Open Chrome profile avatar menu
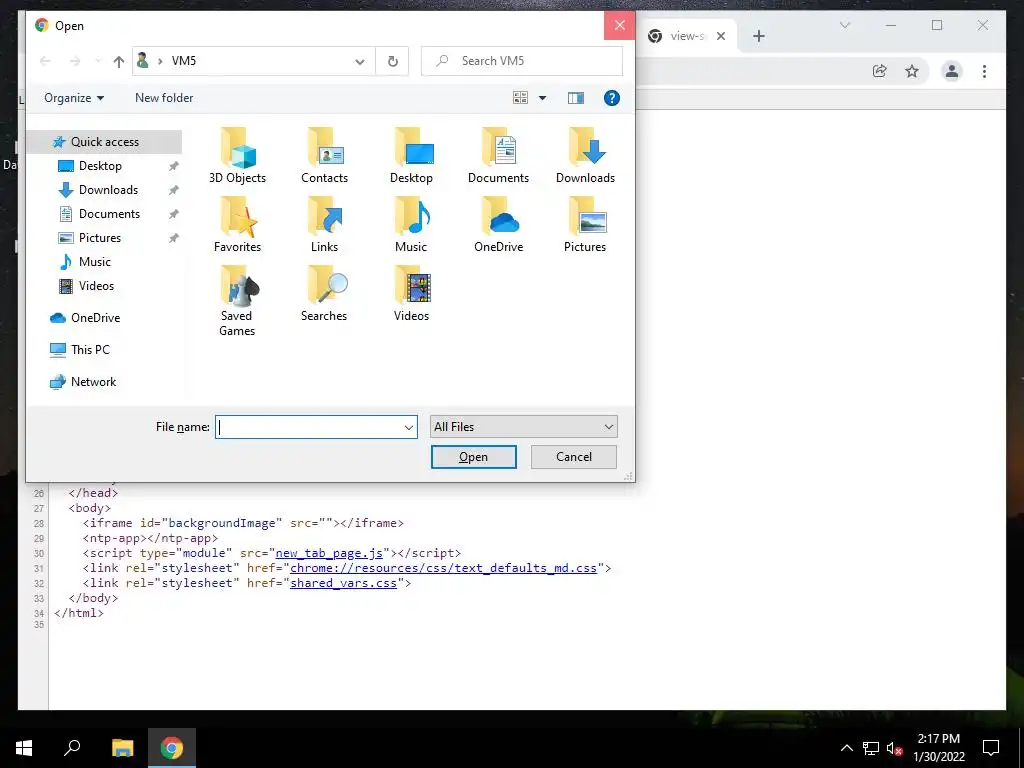Screen dimensions: 1024x768 (x=952, y=71)
